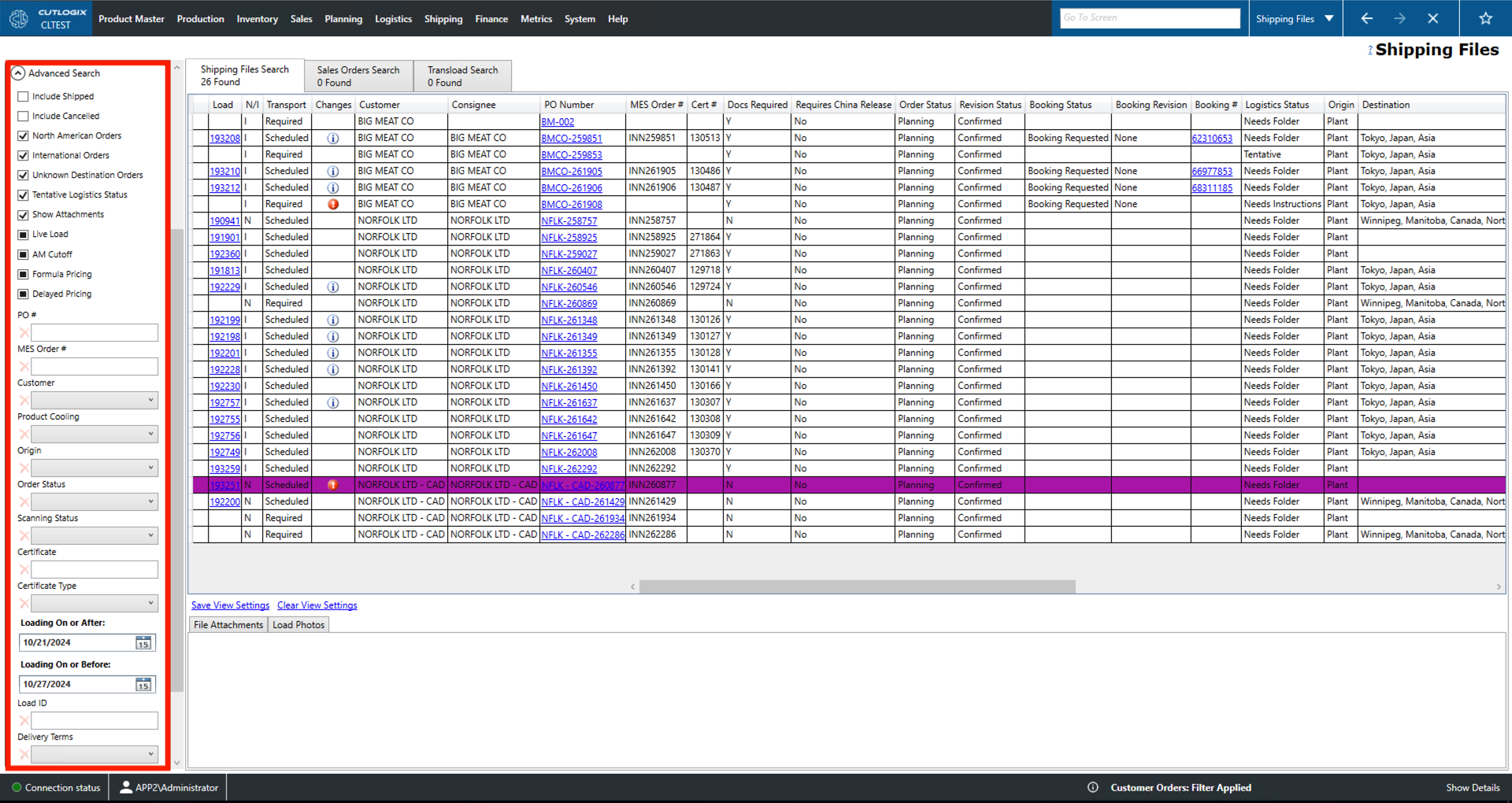
Task: Click the back navigation arrow
Action: click(x=1366, y=18)
